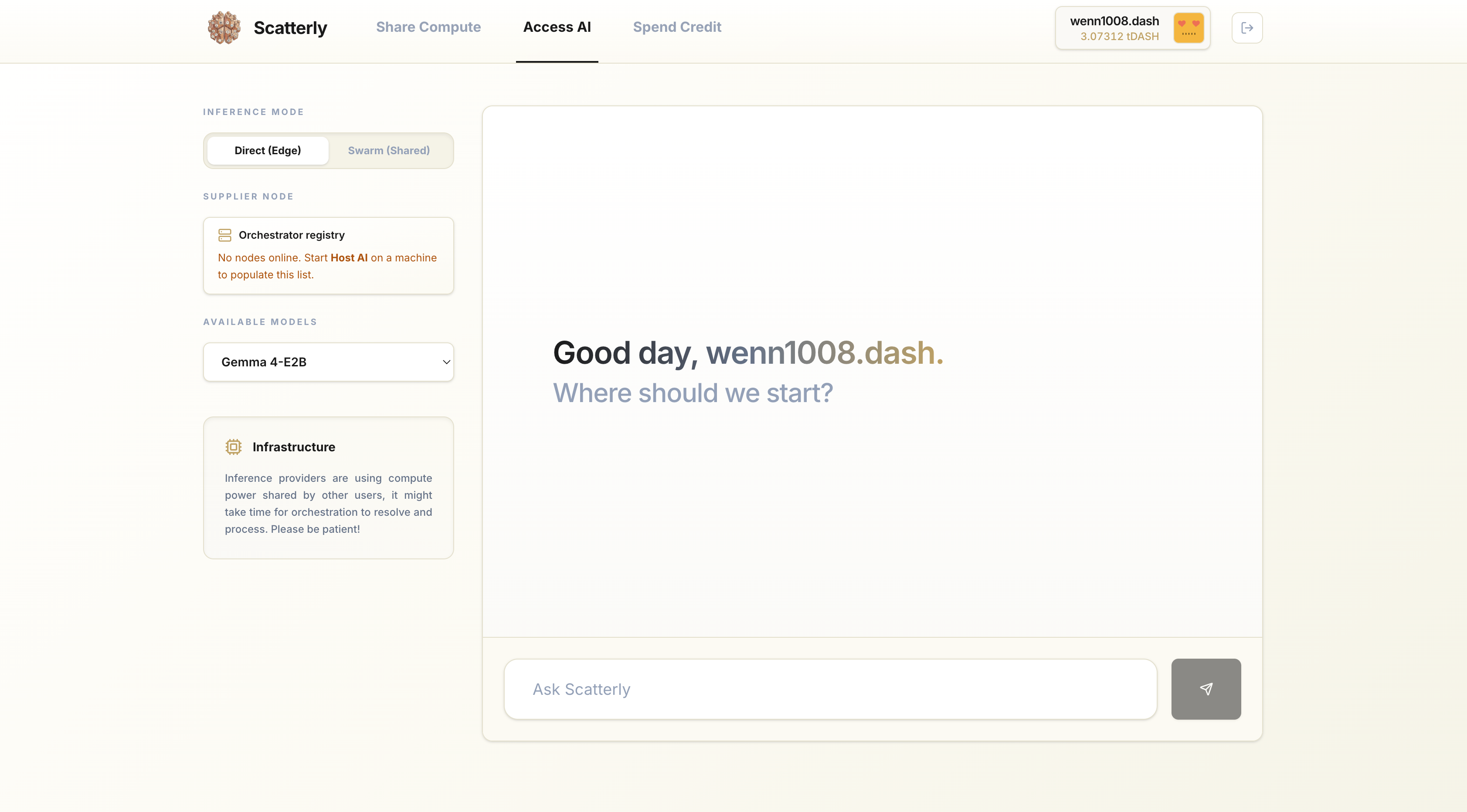Click the Infrastructure chip icon

click(x=234, y=447)
